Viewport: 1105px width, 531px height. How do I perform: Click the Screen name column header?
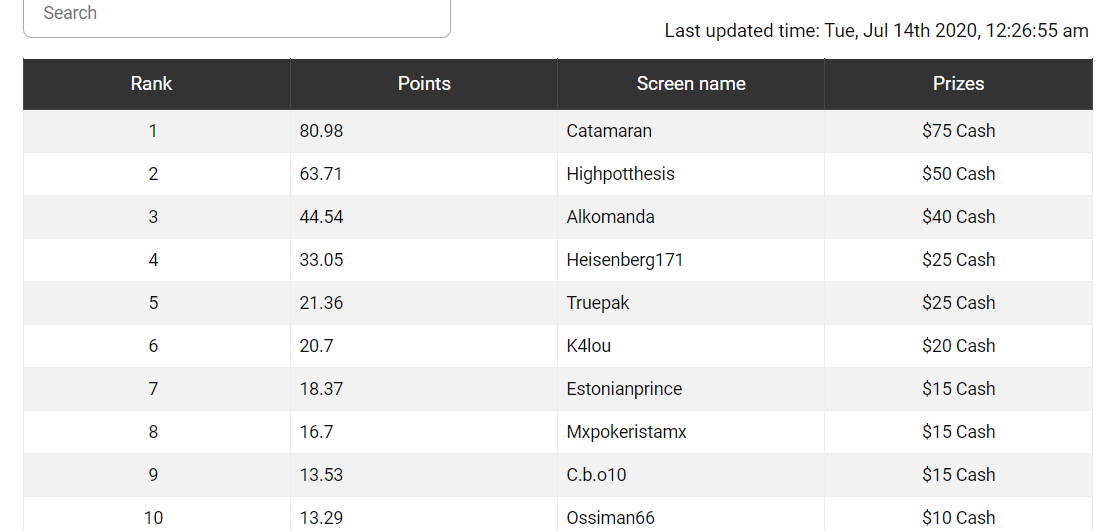point(691,84)
